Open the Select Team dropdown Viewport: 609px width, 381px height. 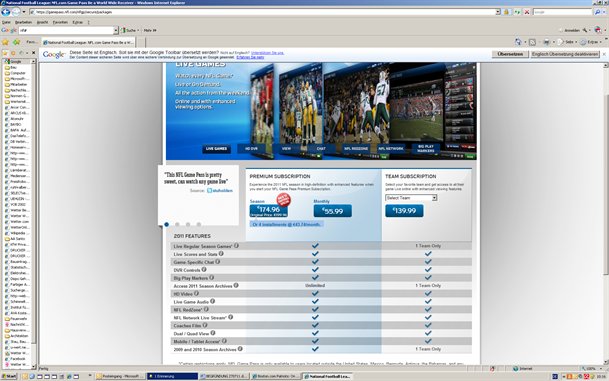(x=411, y=198)
